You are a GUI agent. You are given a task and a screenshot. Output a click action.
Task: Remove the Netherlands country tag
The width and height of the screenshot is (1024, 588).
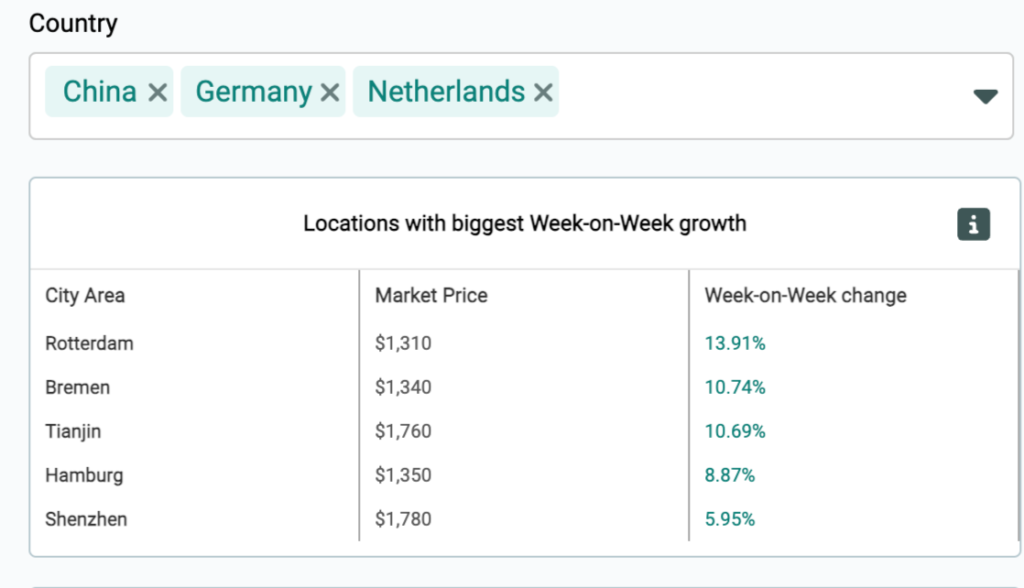coord(543,93)
